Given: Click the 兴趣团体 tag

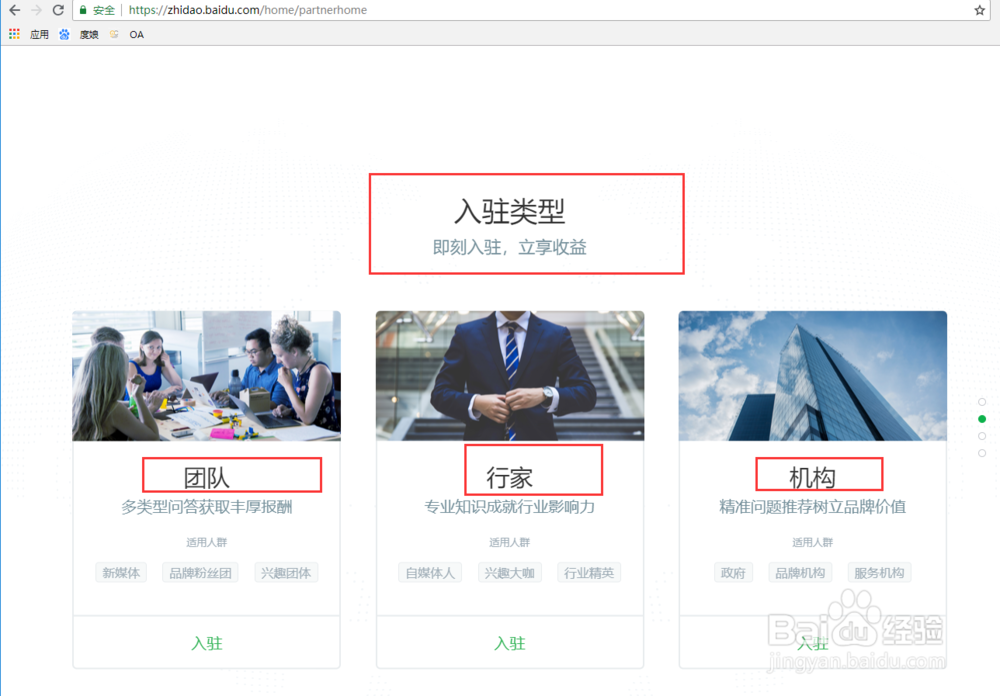Looking at the screenshot, I should (286, 573).
